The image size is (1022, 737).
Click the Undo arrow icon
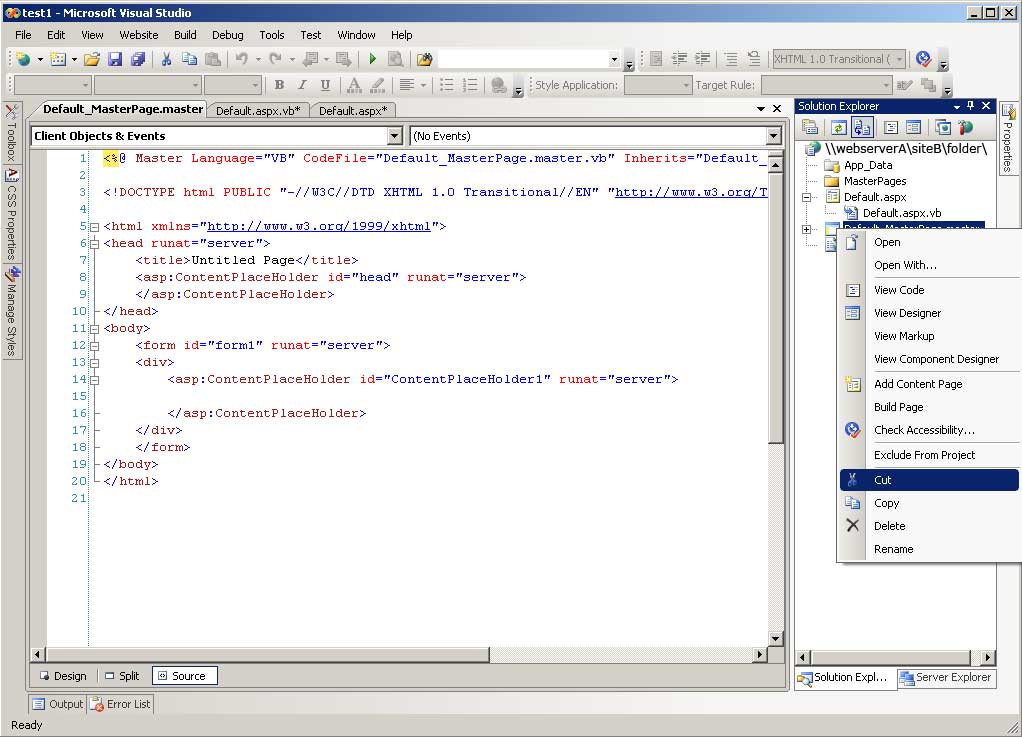tap(242, 59)
